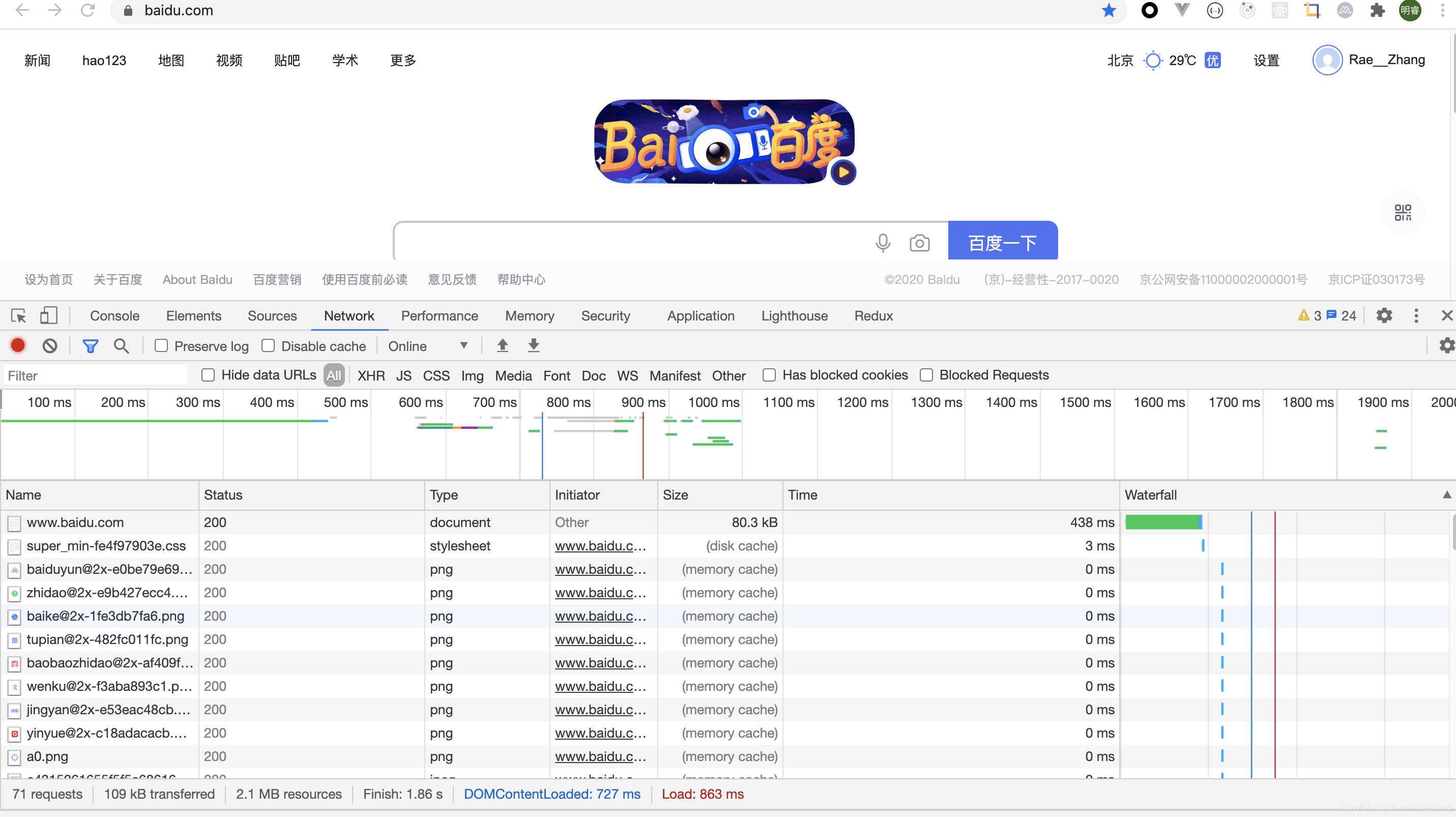
Task: Open the Chrome three-dot menu
Action: [1442, 10]
